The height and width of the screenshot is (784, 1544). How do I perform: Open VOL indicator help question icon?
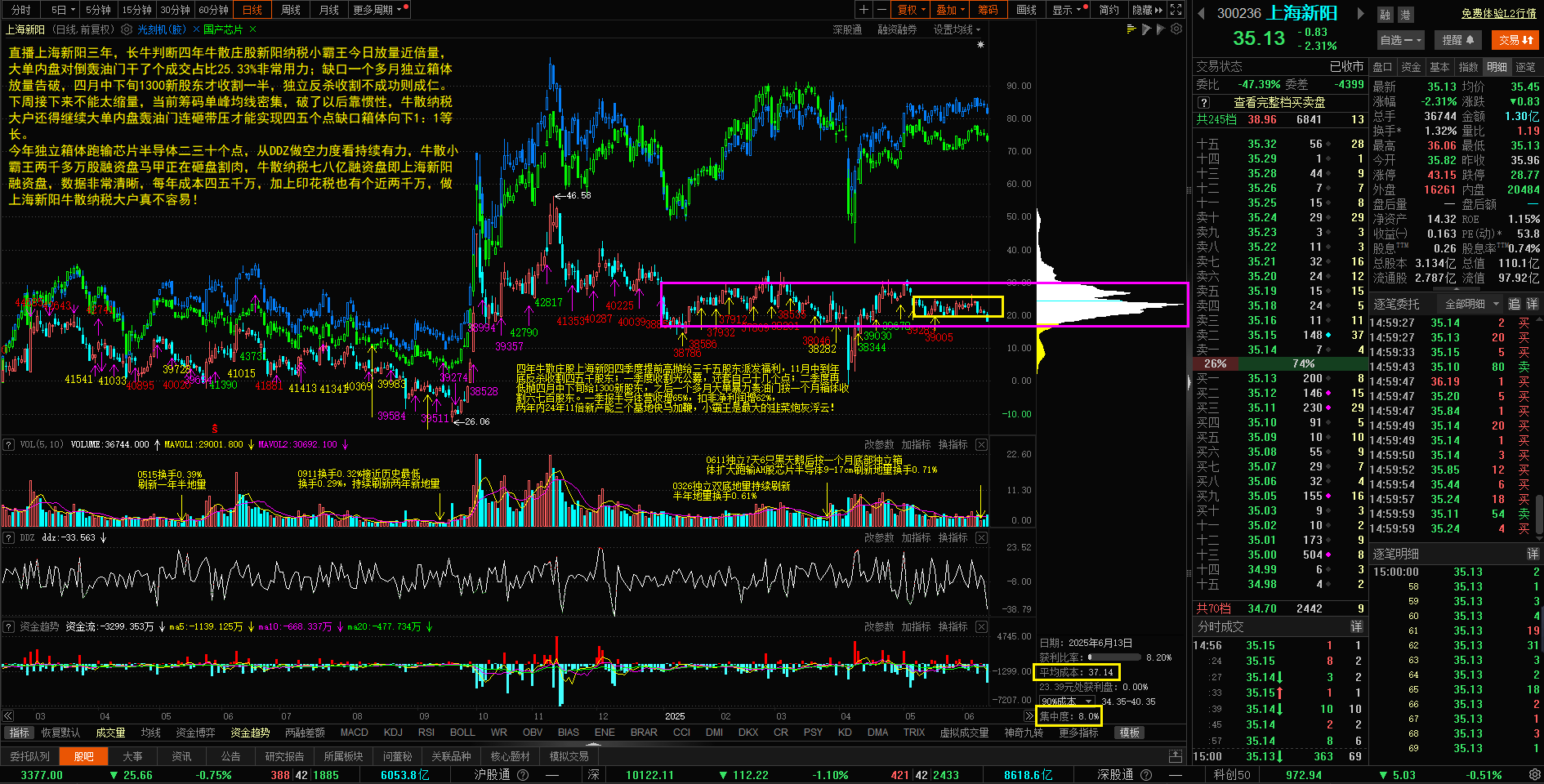tap(9, 444)
